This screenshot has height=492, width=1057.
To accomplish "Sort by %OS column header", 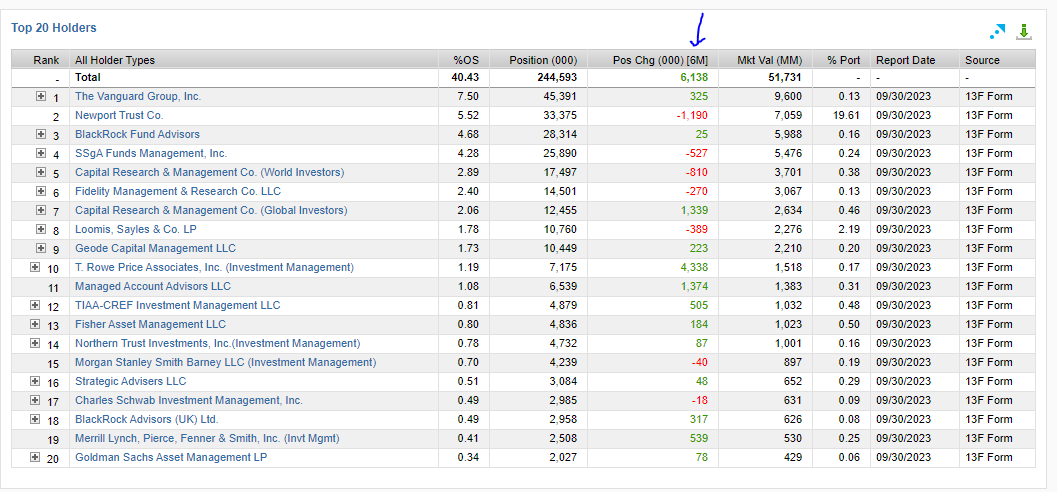I will [468, 60].
